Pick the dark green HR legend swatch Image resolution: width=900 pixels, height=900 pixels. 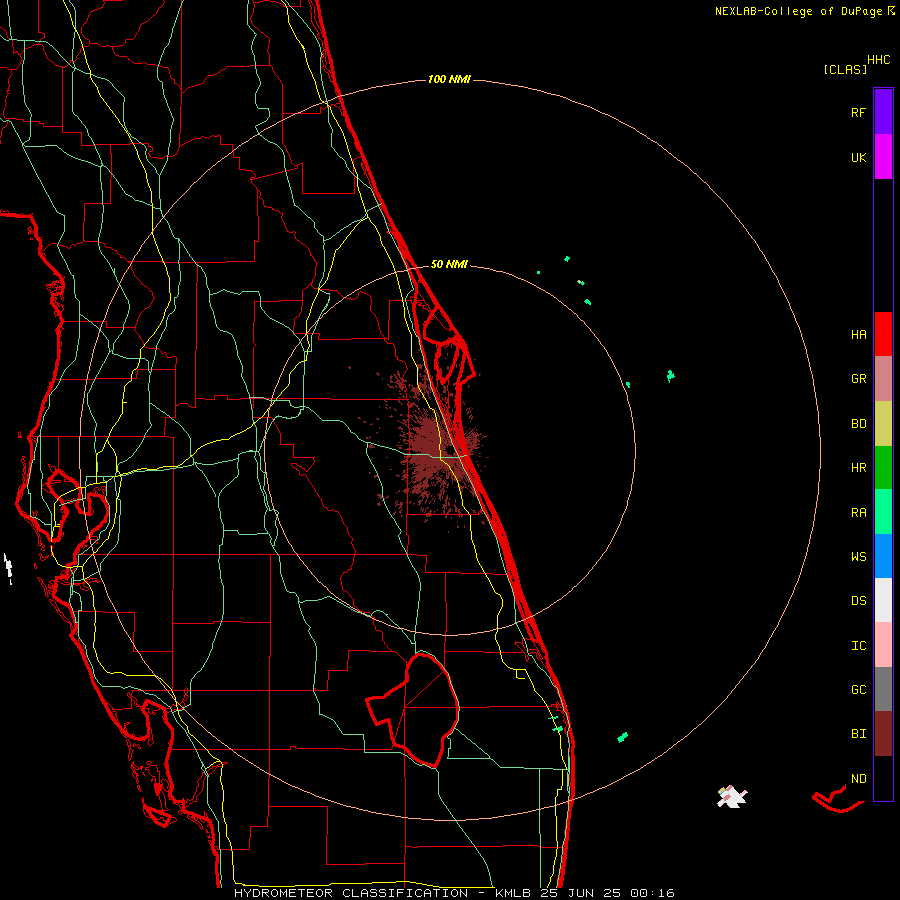tap(883, 468)
